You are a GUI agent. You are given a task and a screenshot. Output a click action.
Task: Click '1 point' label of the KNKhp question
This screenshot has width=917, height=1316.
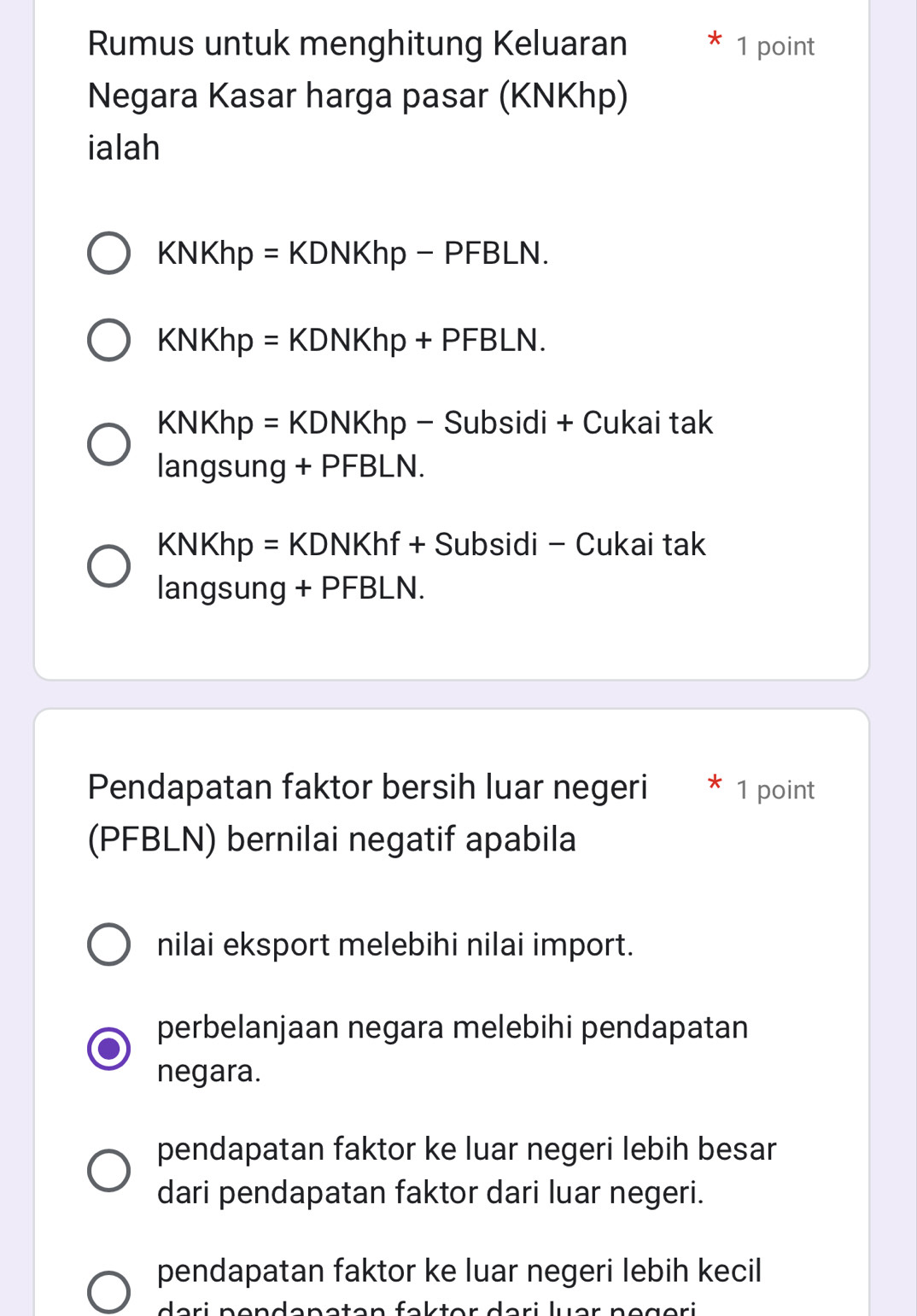click(775, 46)
